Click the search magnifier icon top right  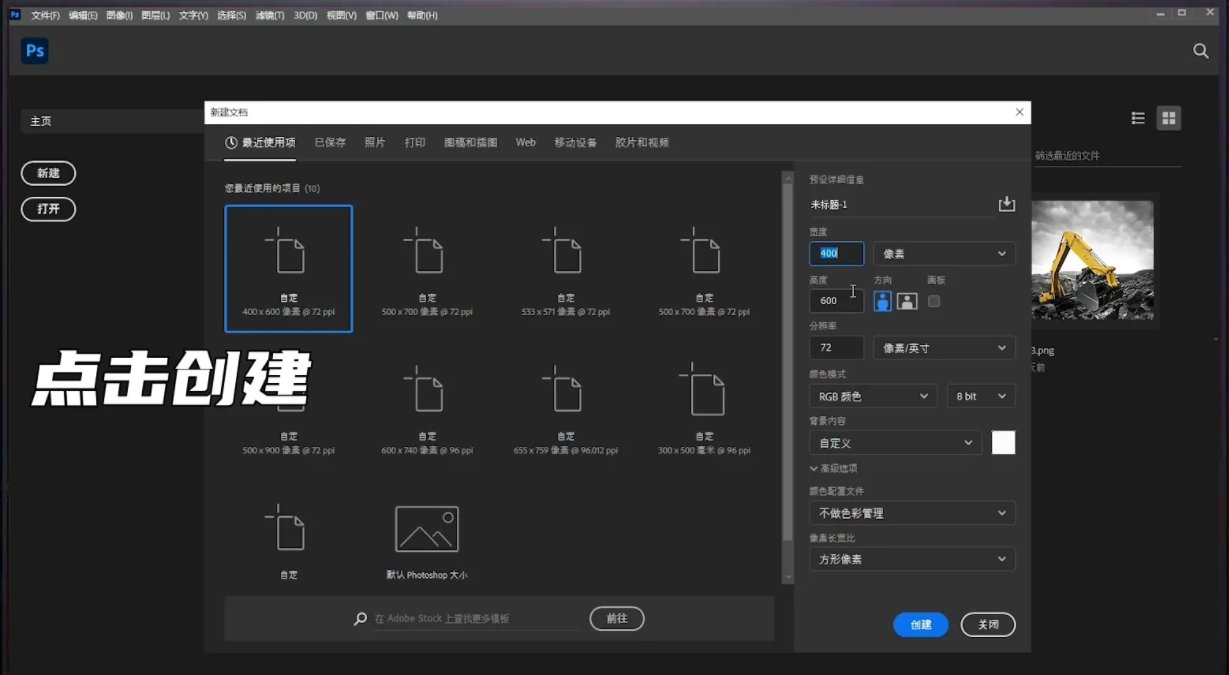coord(1200,50)
